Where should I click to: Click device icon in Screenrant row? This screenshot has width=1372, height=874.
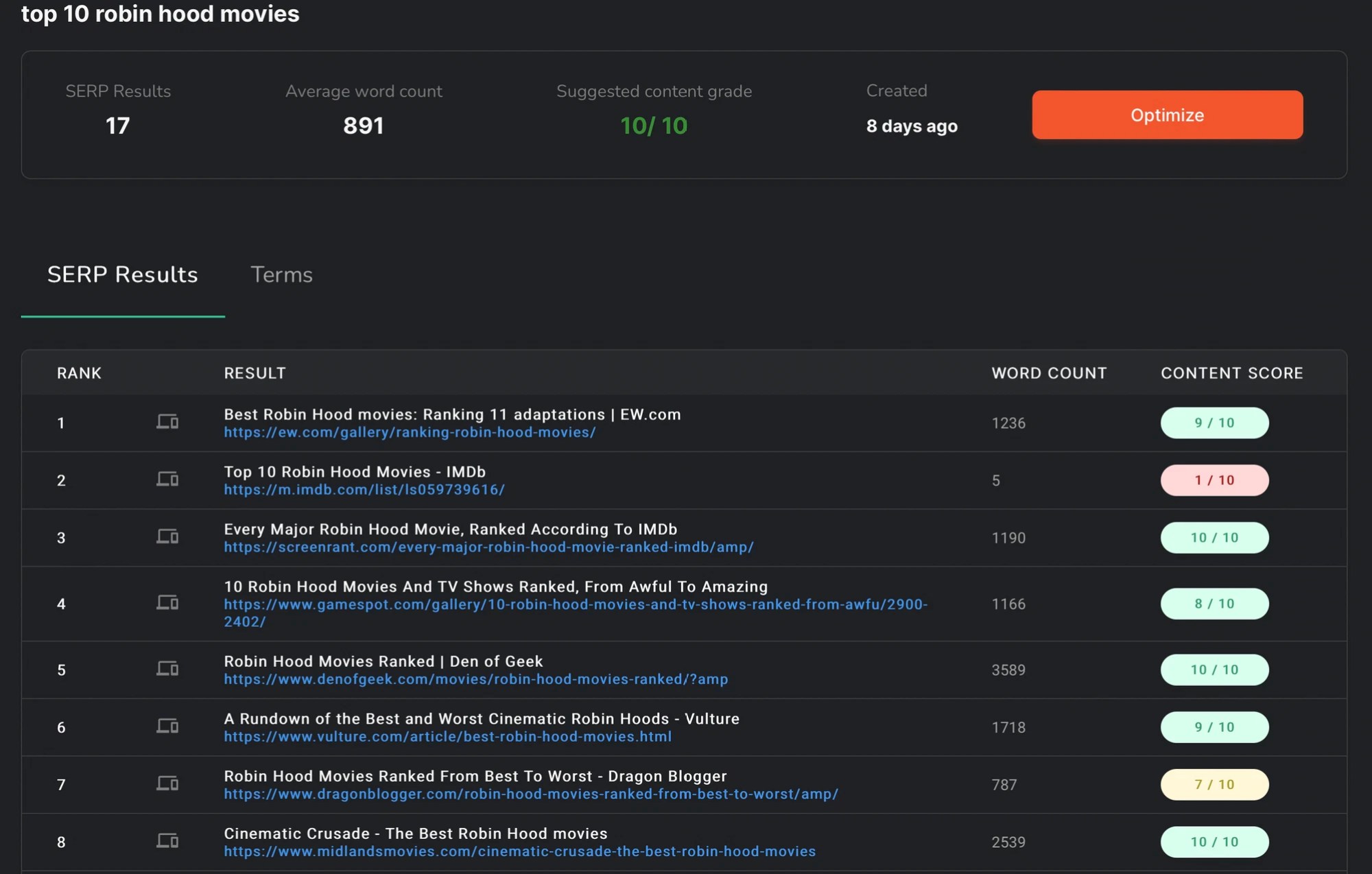point(167,536)
